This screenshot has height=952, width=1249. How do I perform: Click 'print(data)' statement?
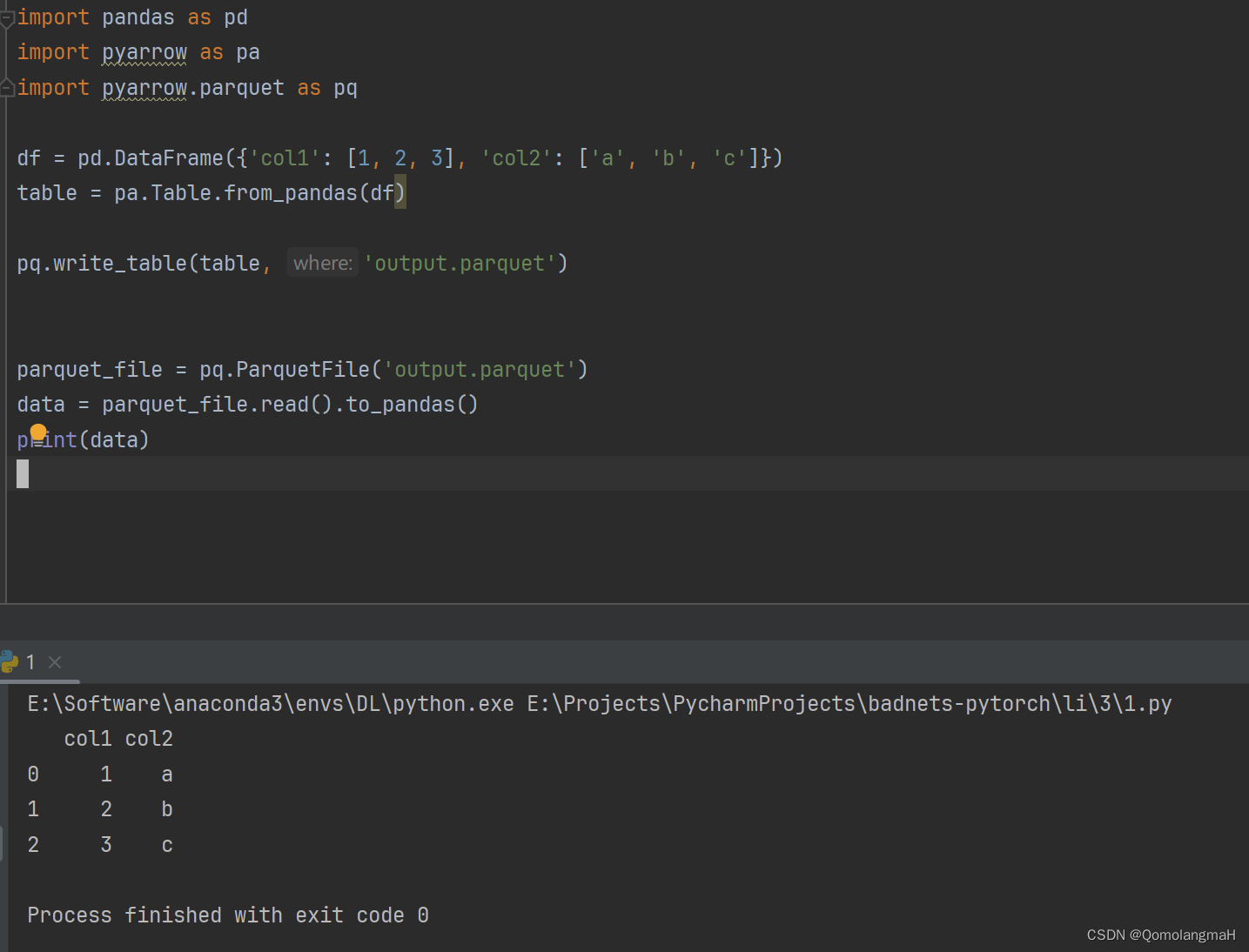(84, 439)
